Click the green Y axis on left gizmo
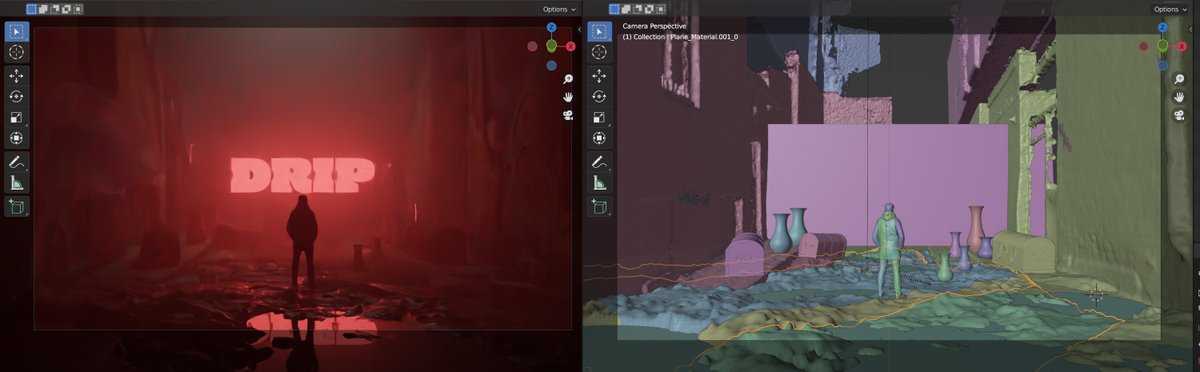Viewport: 1200px width, 372px height. coord(551,46)
